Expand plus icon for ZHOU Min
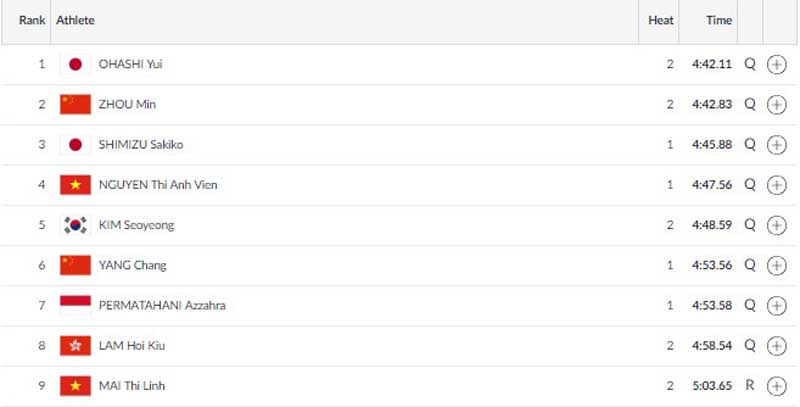This screenshot has height=407, width=800. click(776, 104)
